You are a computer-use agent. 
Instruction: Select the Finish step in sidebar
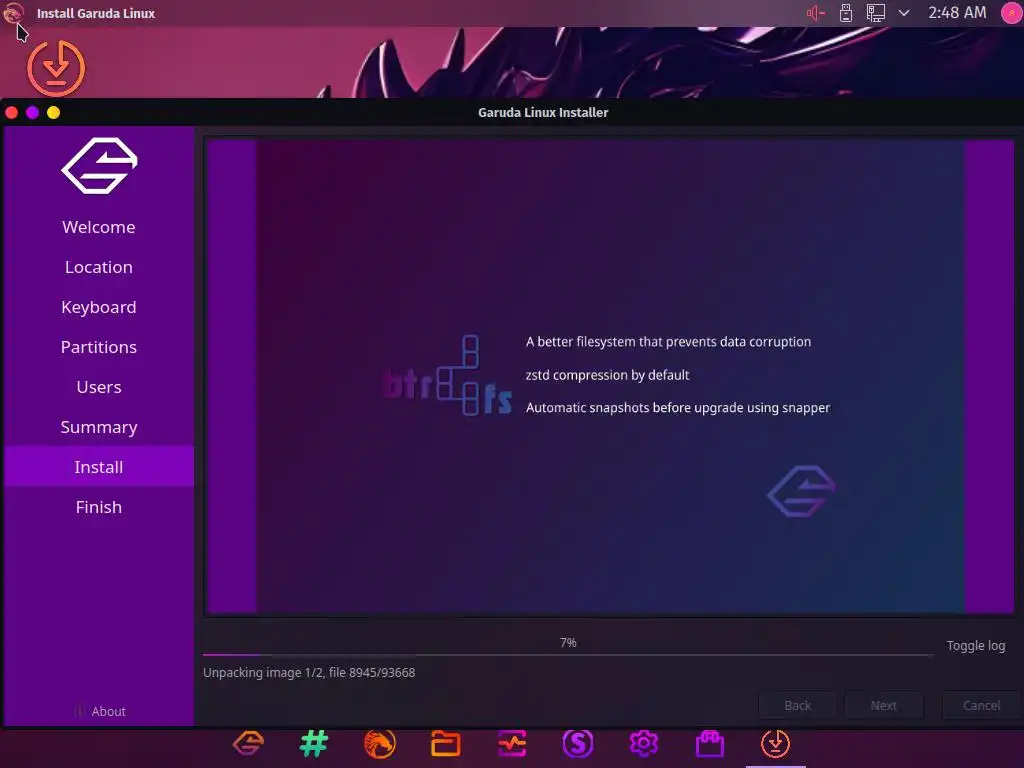[x=99, y=507]
